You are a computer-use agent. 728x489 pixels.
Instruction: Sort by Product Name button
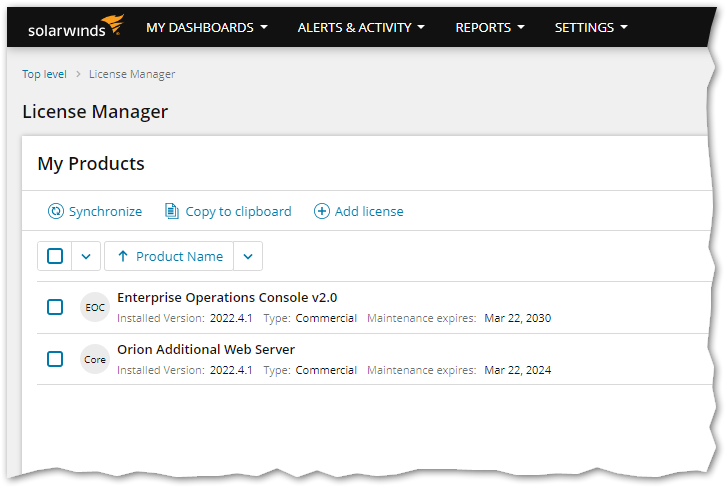[x=169, y=256]
